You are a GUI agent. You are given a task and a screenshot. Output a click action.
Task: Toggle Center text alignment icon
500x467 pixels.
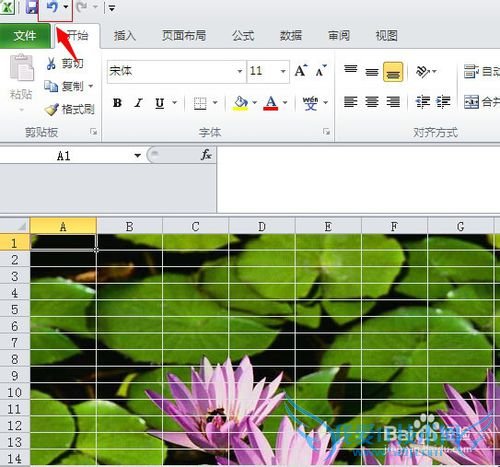tap(372, 102)
